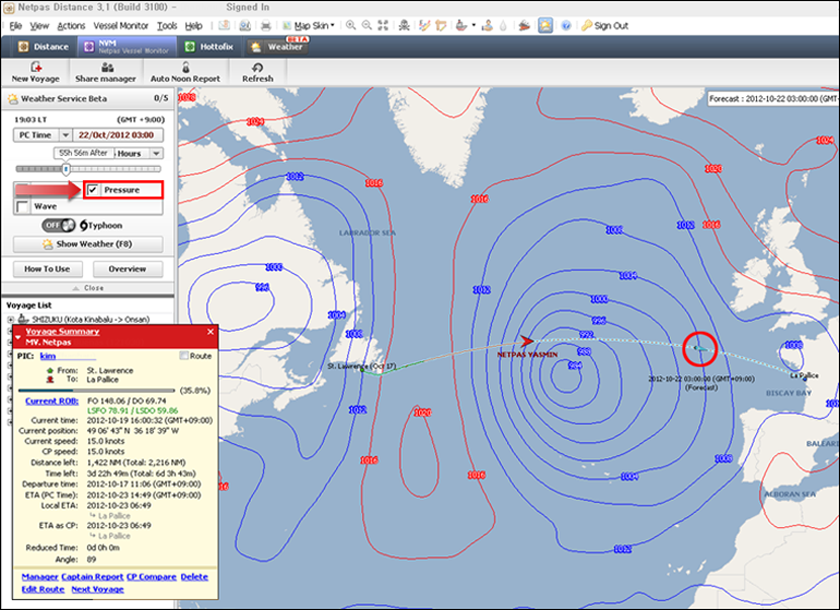Click the SHIZUKU voyage ship icon
This screenshot has height=610, width=840.
click(24, 319)
